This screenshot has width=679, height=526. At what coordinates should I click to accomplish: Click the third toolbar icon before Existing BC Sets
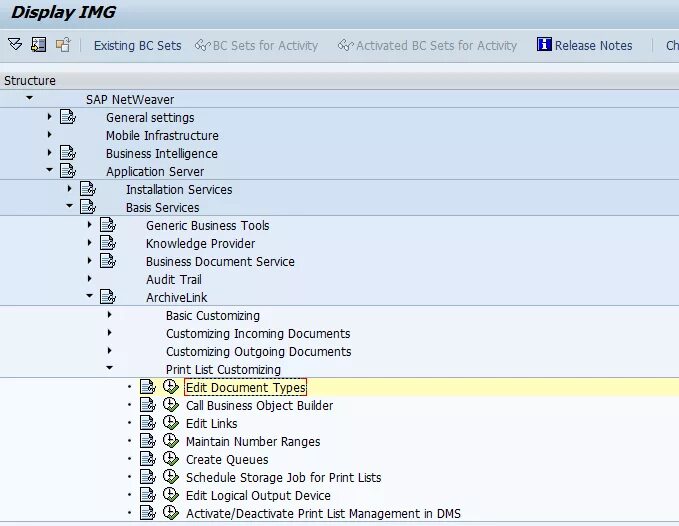[x=63, y=45]
